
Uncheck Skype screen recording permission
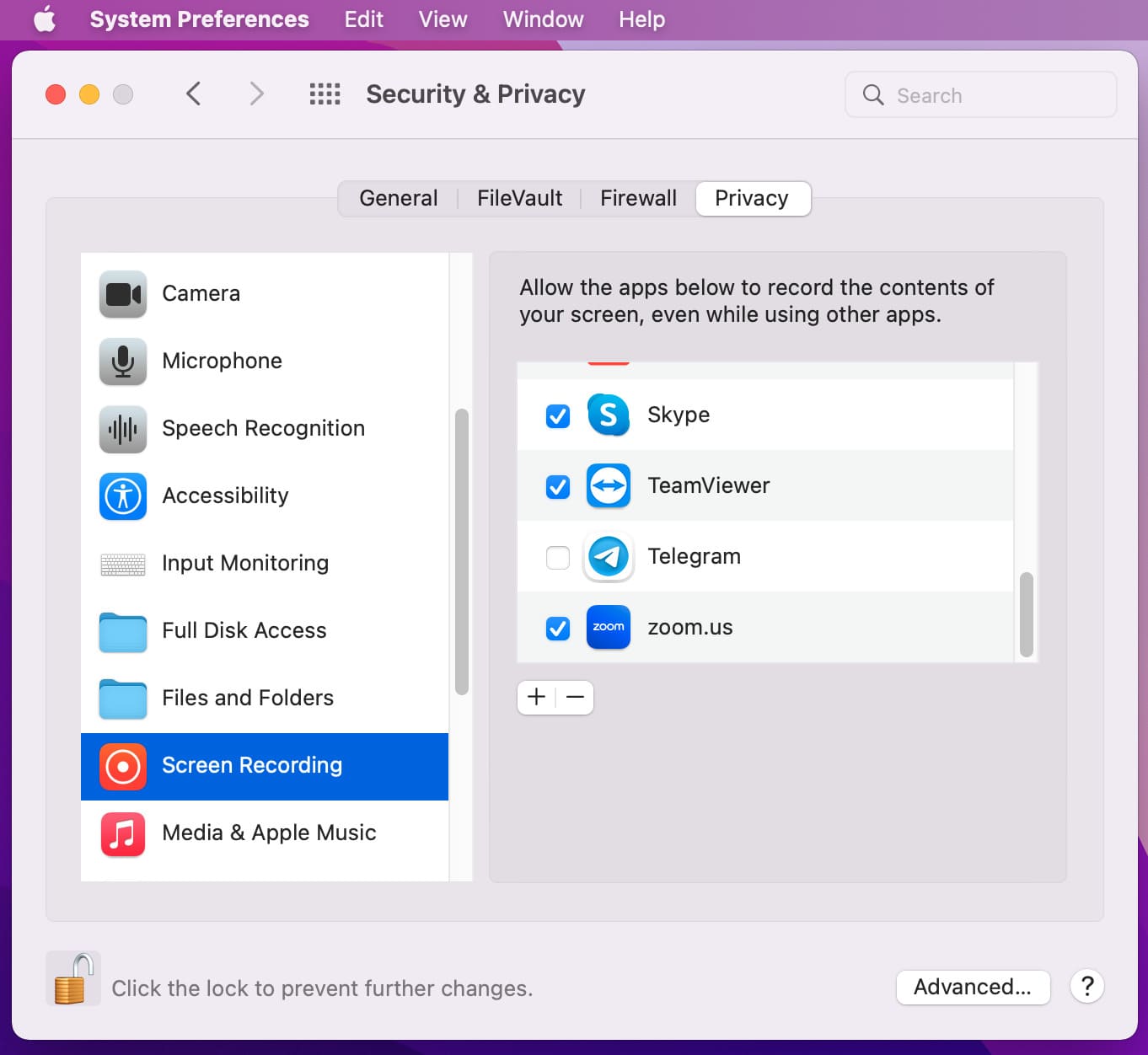pyautogui.click(x=558, y=415)
